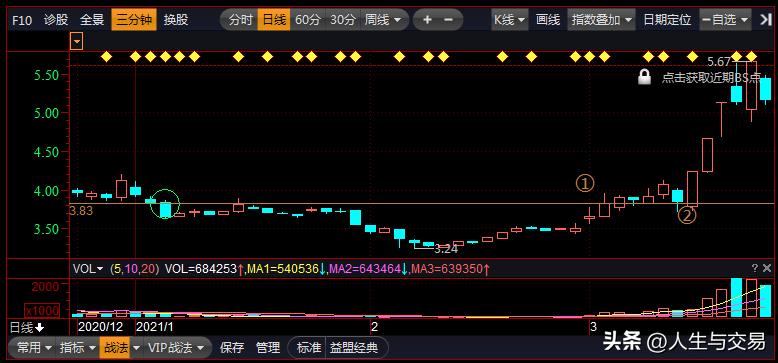Screen dimensions: 778x363
Task: Zoom out chart with minus button
Action: [448, 20]
